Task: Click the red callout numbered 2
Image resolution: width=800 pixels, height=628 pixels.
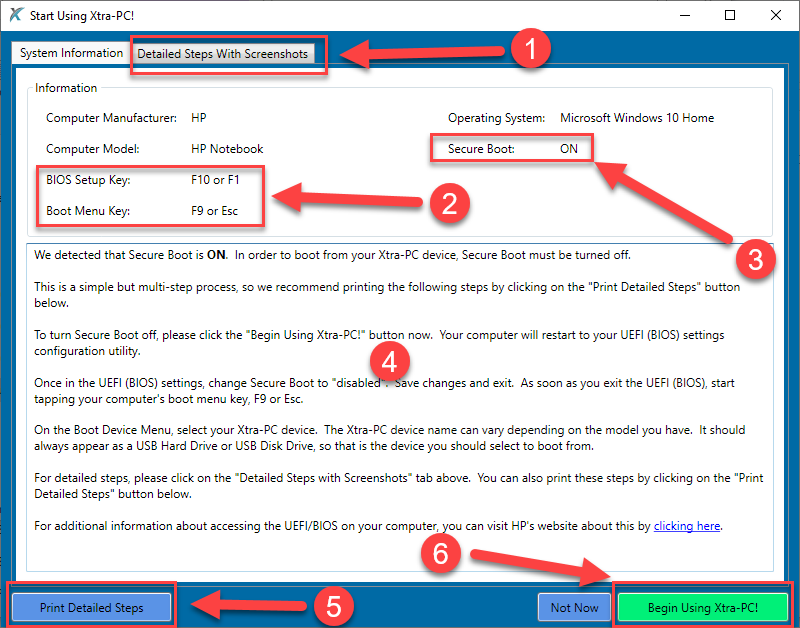Action: tap(451, 203)
